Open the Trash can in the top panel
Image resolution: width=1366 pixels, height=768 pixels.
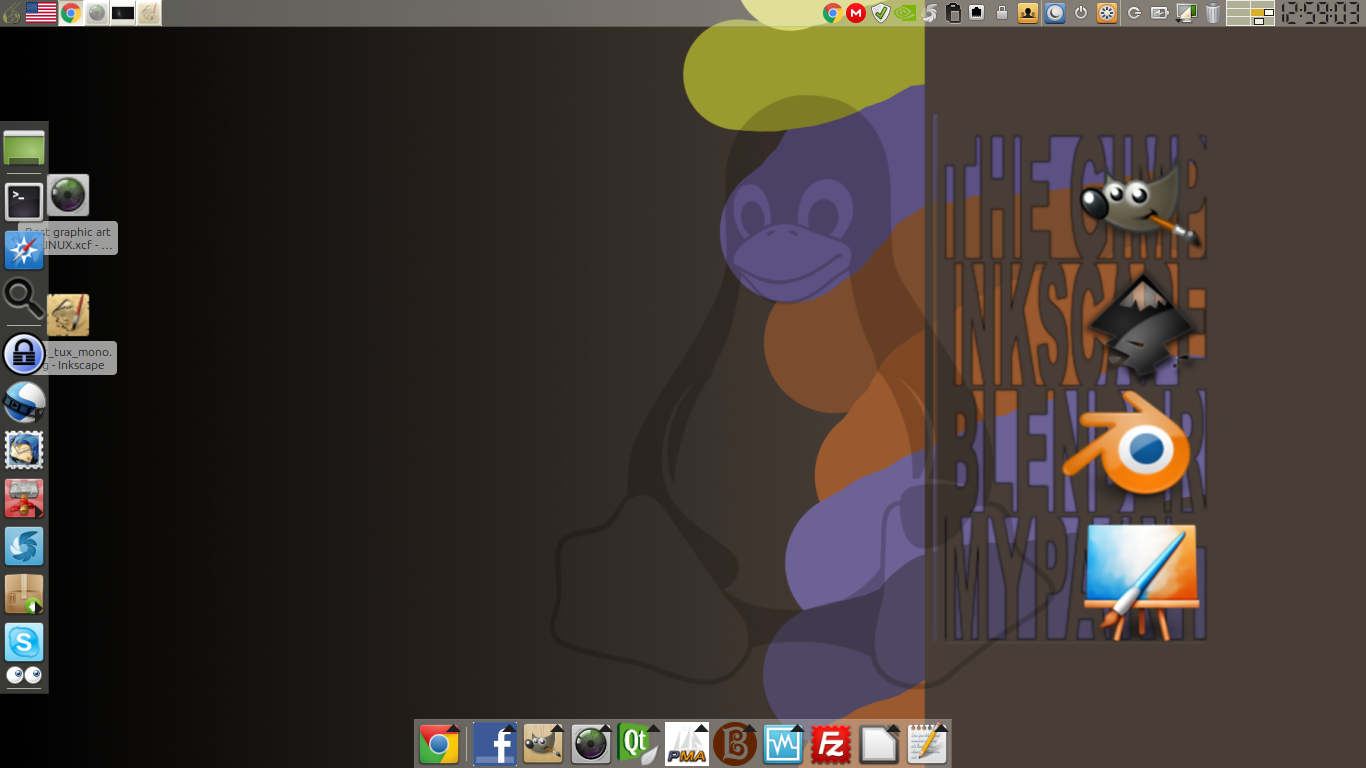(x=1213, y=13)
